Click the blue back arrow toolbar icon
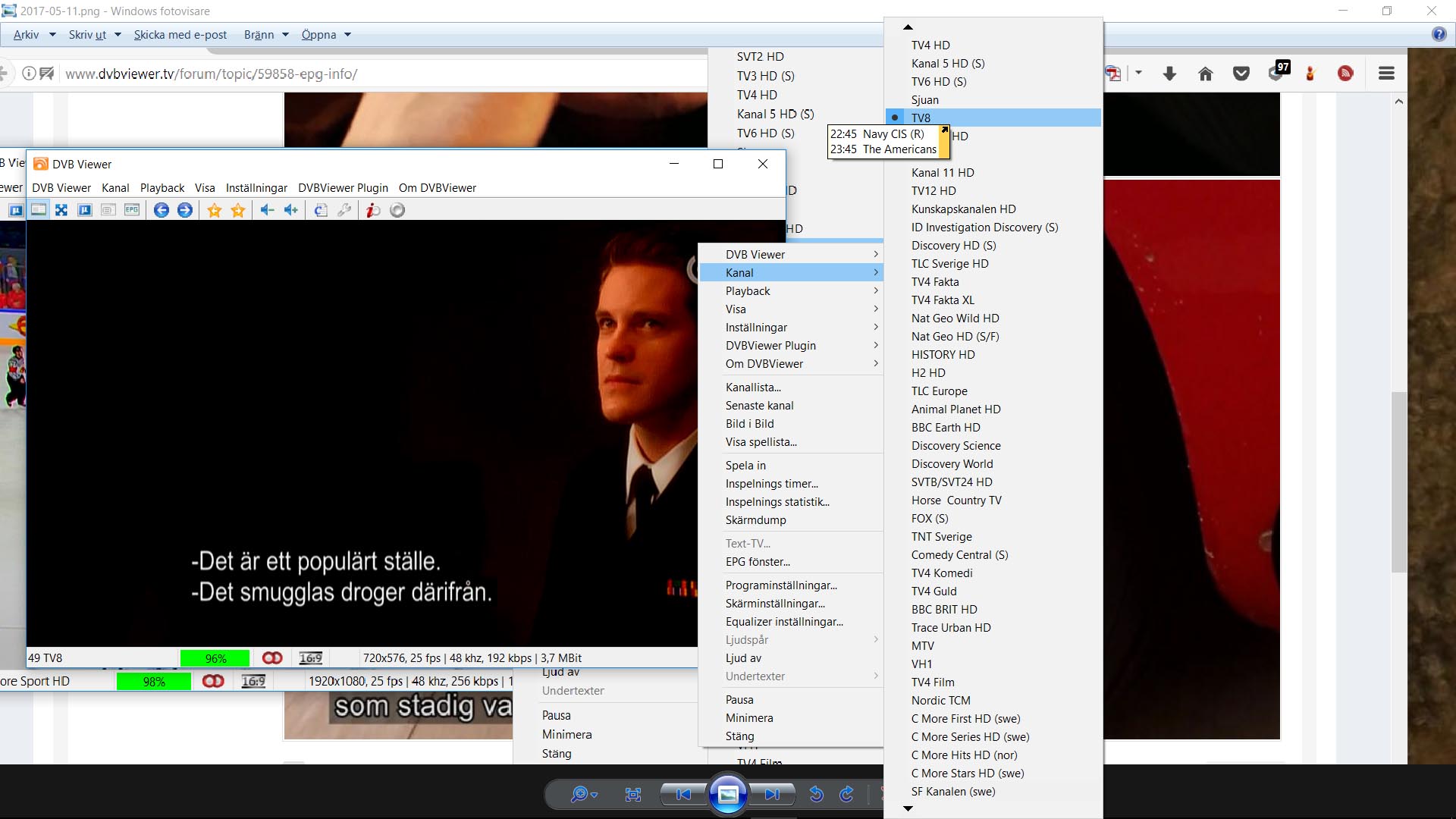Viewport: 1456px width, 819px height. click(x=161, y=210)
